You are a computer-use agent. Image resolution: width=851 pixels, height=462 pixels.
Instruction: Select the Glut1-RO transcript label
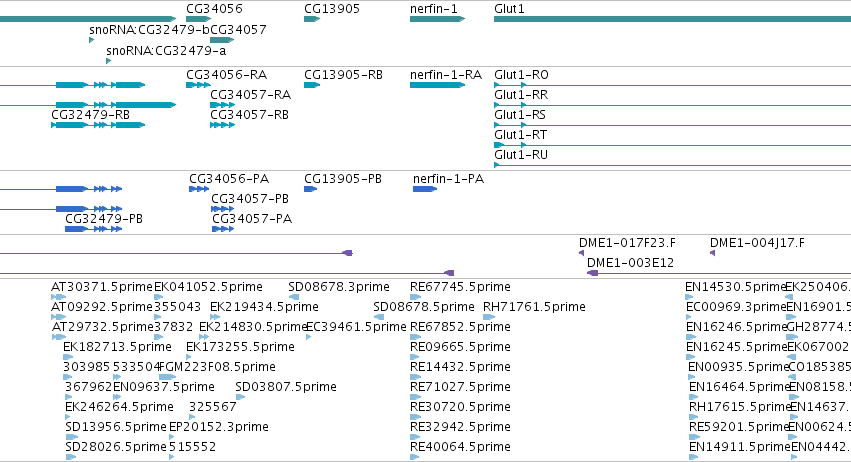[521, 74]
